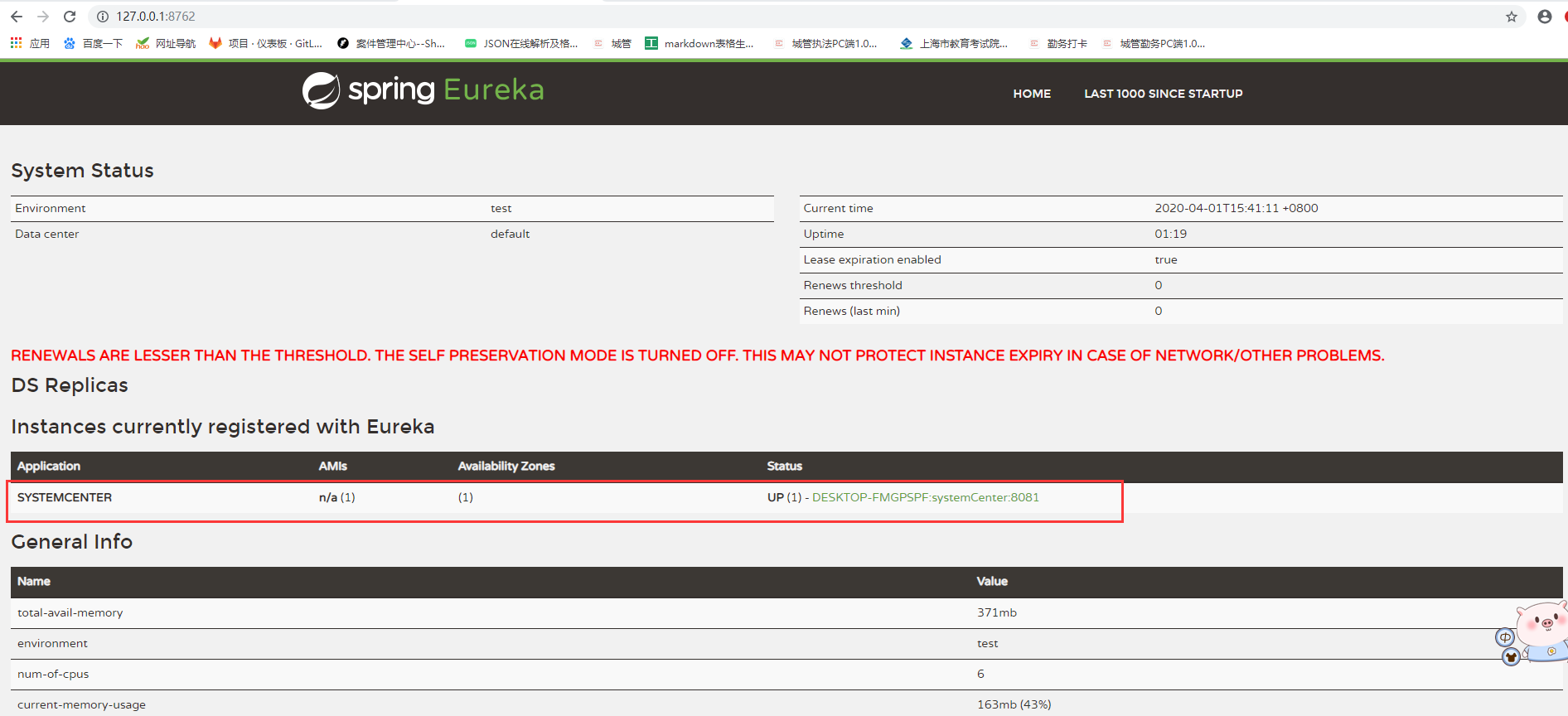Click the Data center value default
The height and width of the screenshot is (716, 1568).
[x=511, y=234]
